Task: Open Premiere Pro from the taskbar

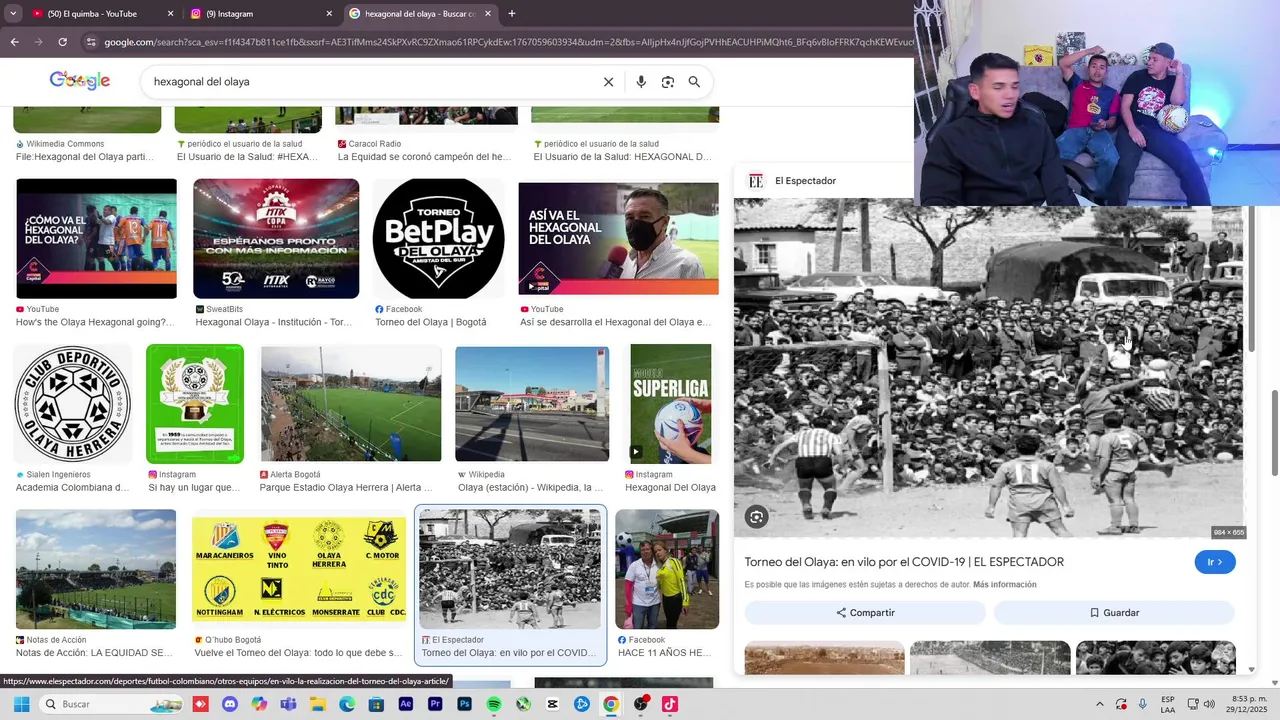Action: click(435, 704)
